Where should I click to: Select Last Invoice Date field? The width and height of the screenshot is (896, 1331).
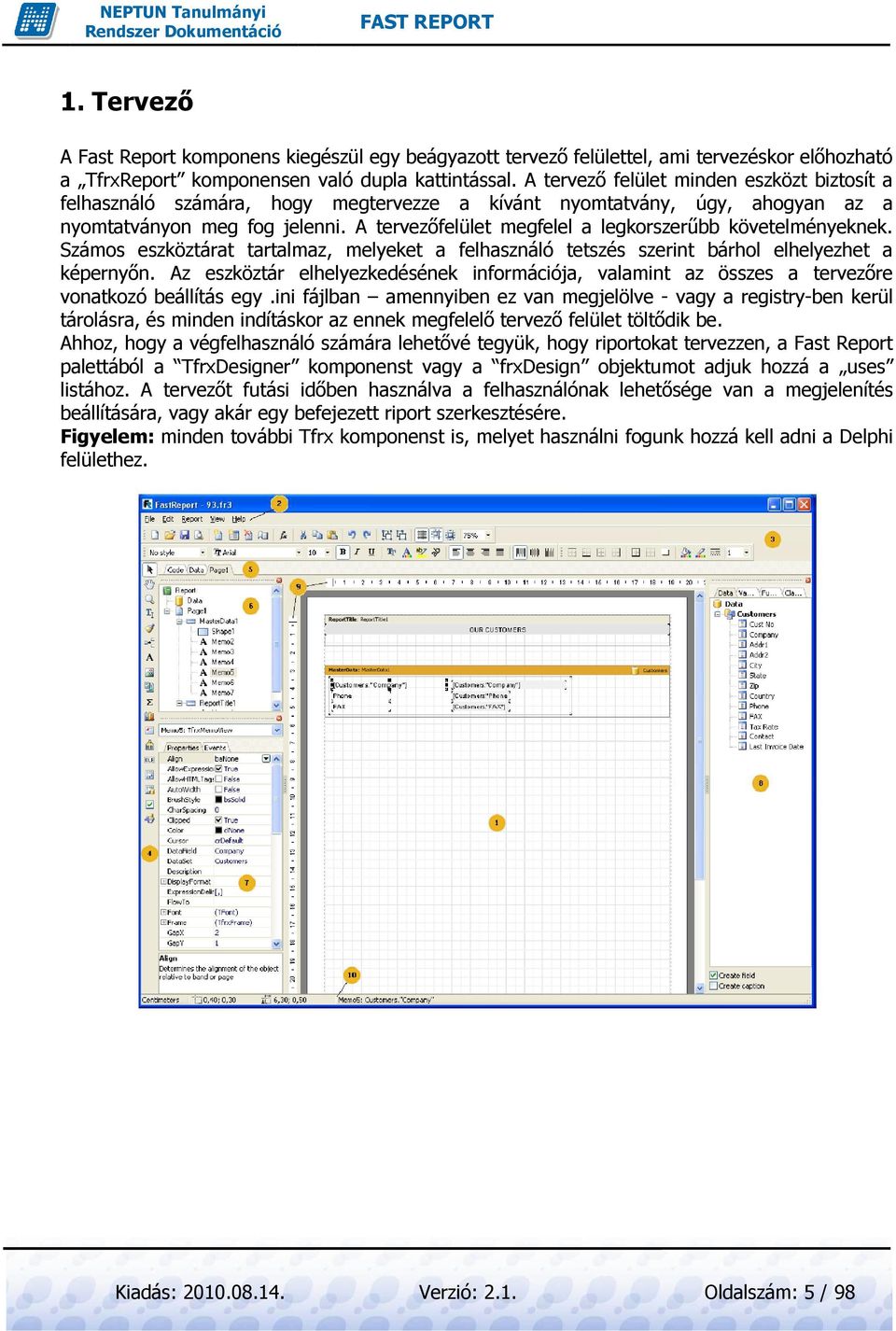776,747
